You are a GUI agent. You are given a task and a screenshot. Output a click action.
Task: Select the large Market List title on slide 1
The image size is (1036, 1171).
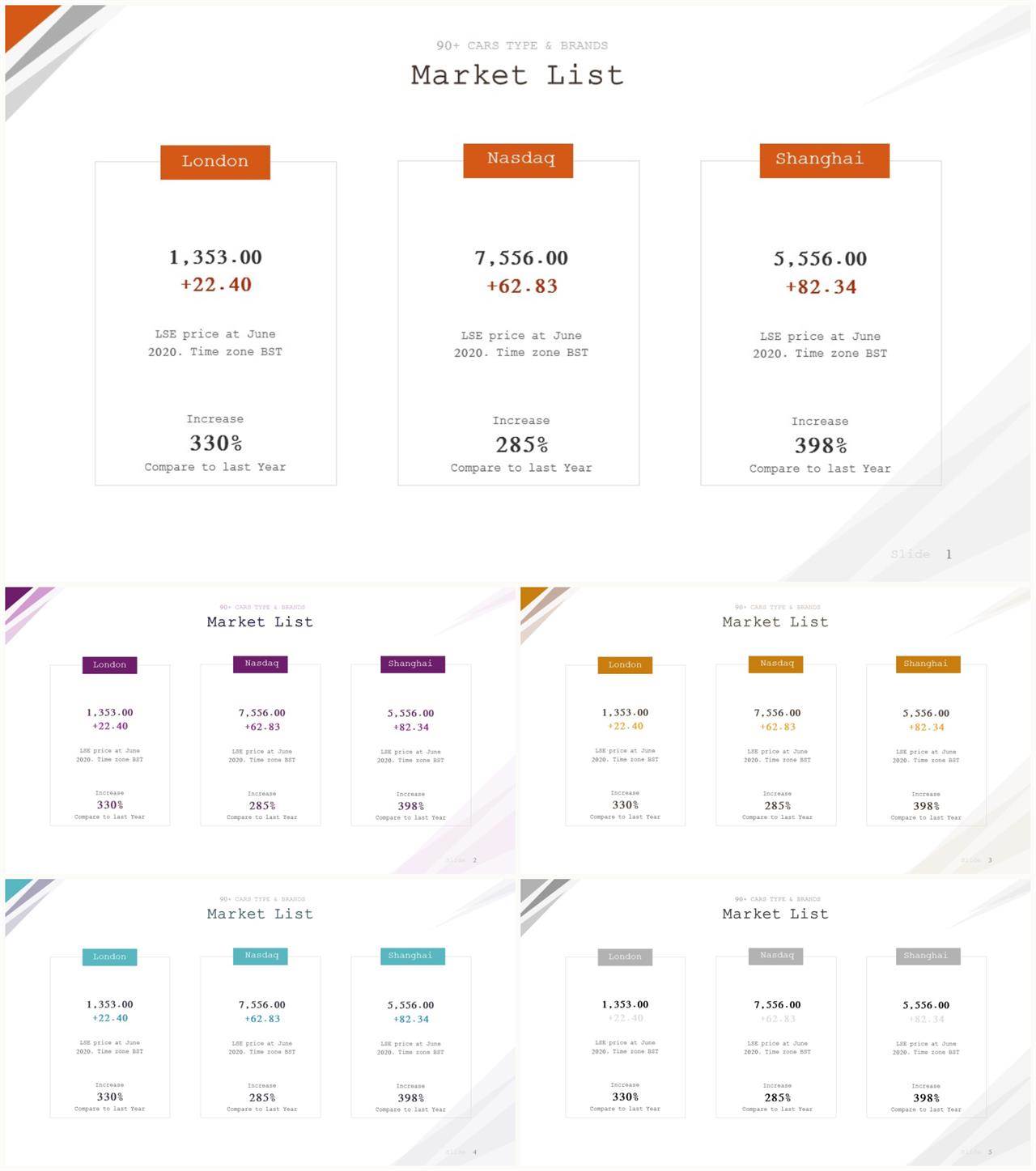point(517,75)
